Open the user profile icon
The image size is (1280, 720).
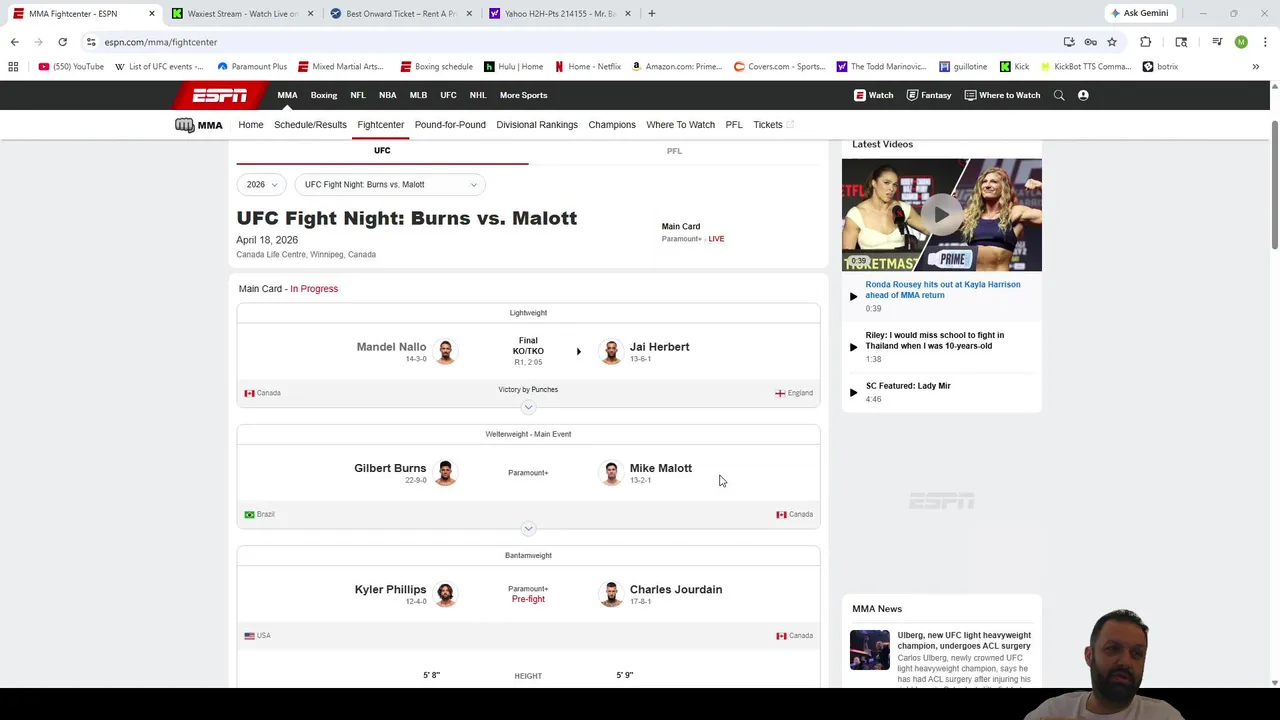[1083, 95]
